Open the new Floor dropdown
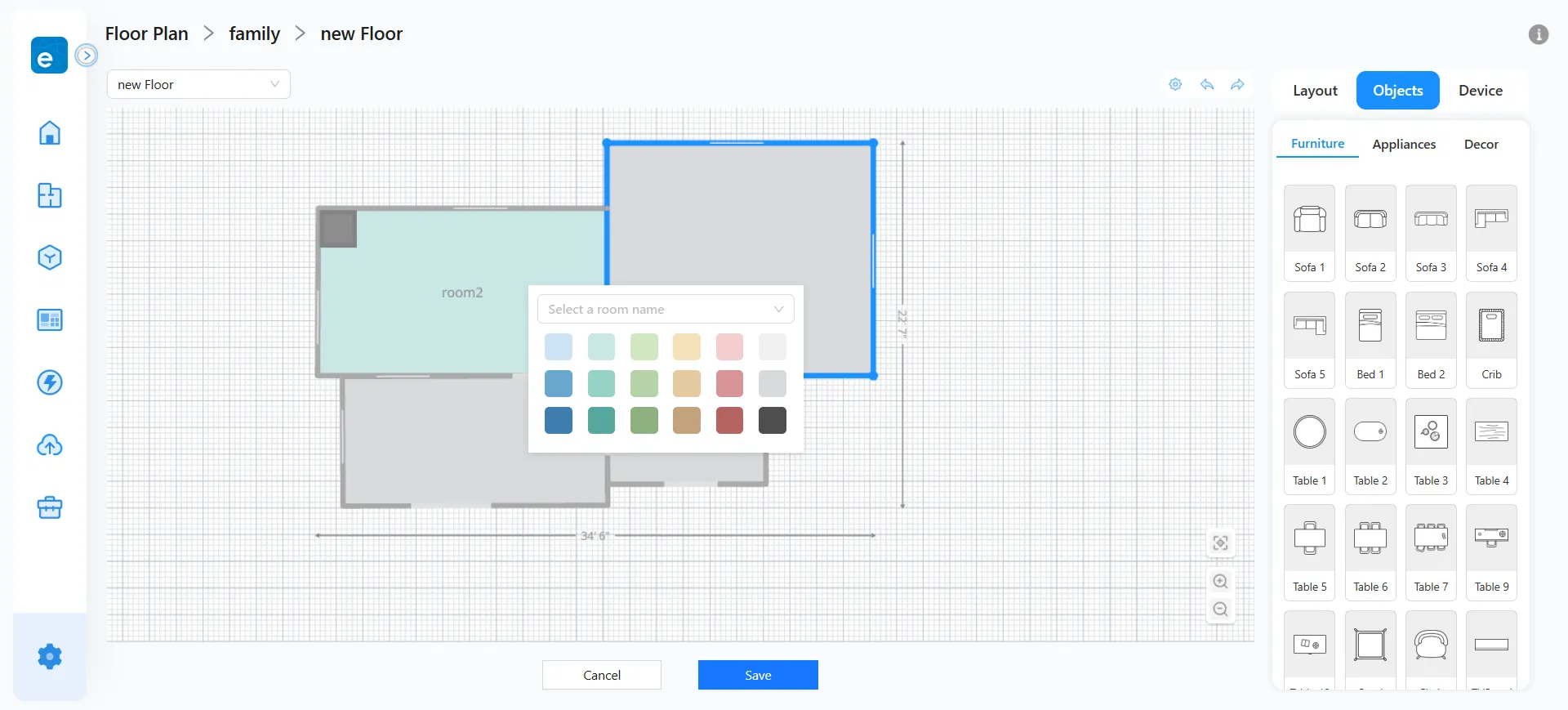The height and width of the screenshot is (710, 1568). [198, 84]
